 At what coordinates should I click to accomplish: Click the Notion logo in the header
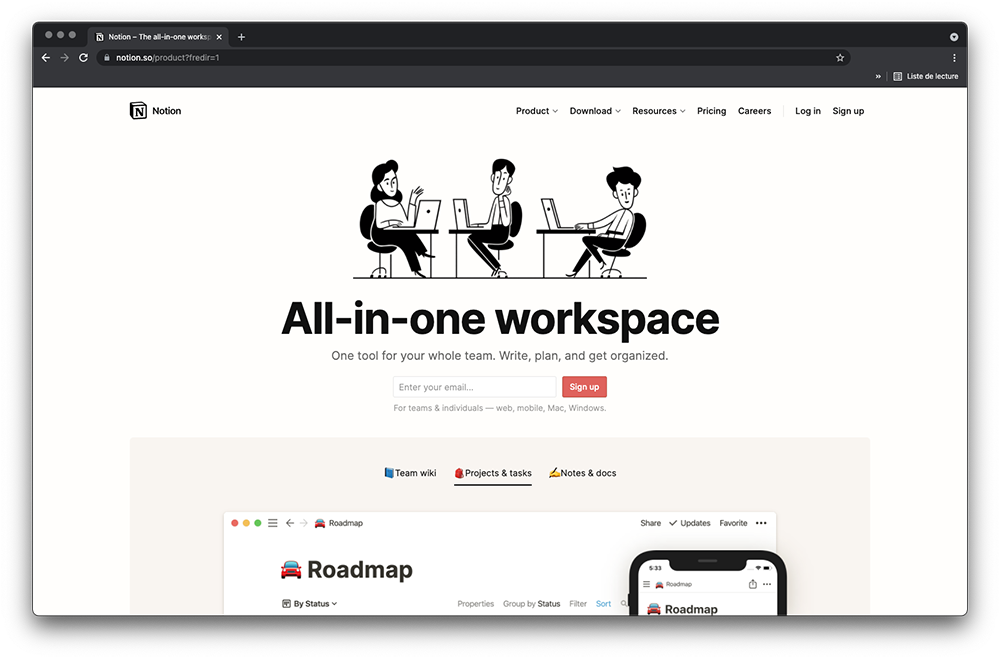tap(156, 110)
